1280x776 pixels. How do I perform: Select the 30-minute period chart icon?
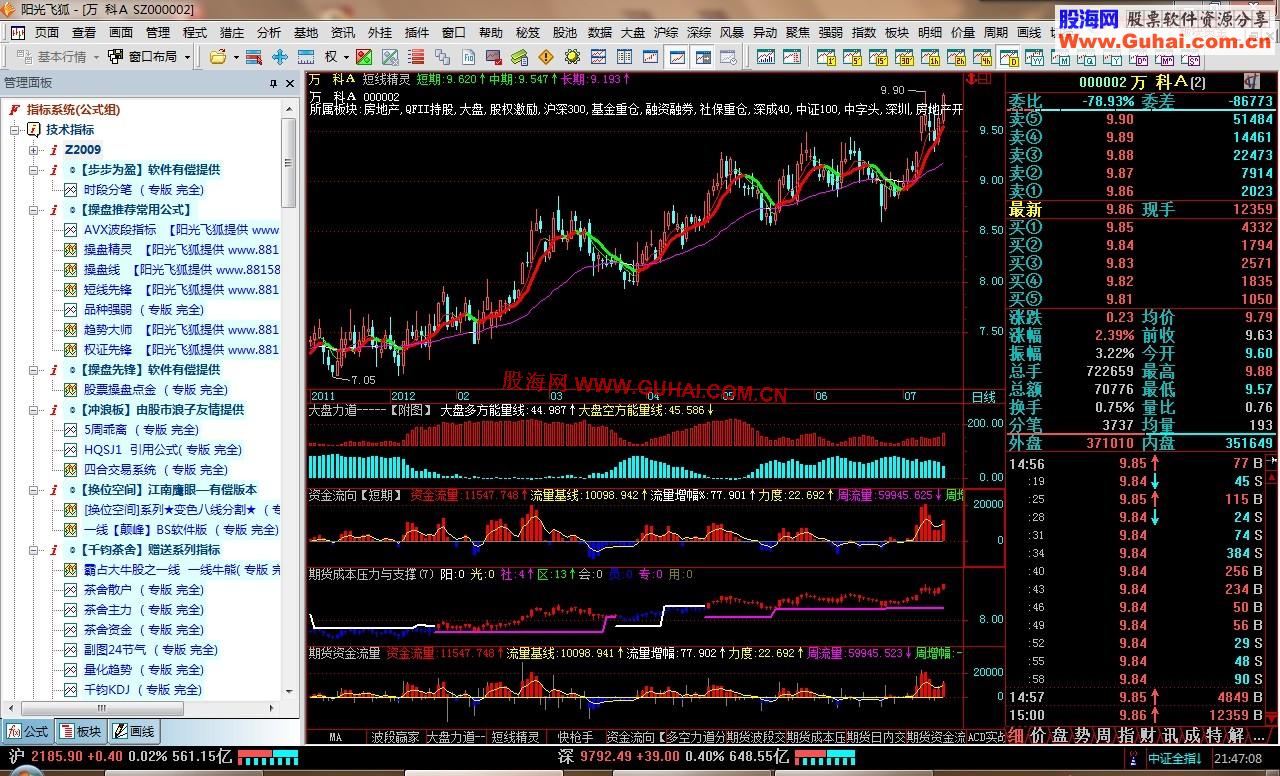(x=904, y=57)
